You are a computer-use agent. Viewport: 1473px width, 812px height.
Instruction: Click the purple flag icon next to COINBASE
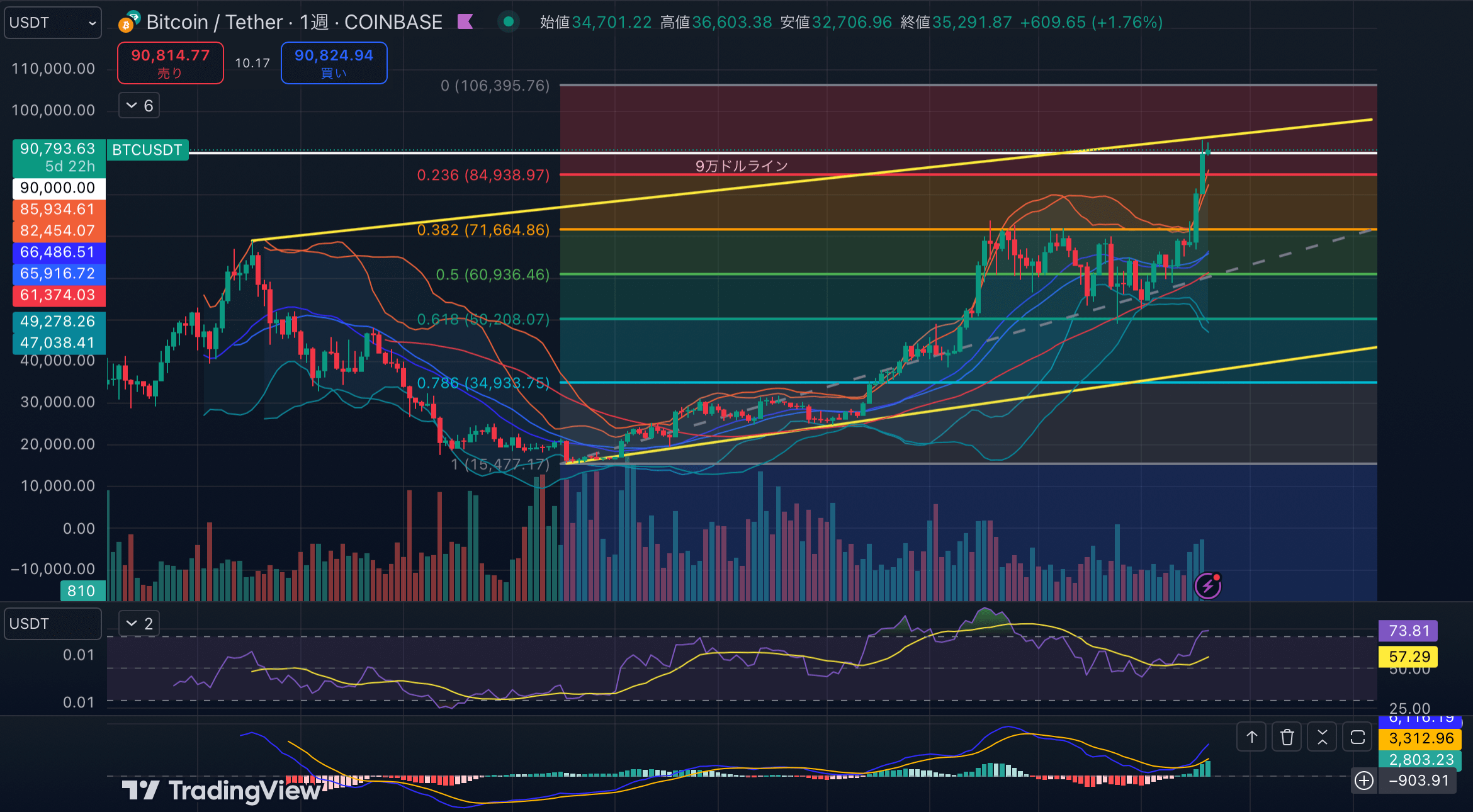pos(465,22)
